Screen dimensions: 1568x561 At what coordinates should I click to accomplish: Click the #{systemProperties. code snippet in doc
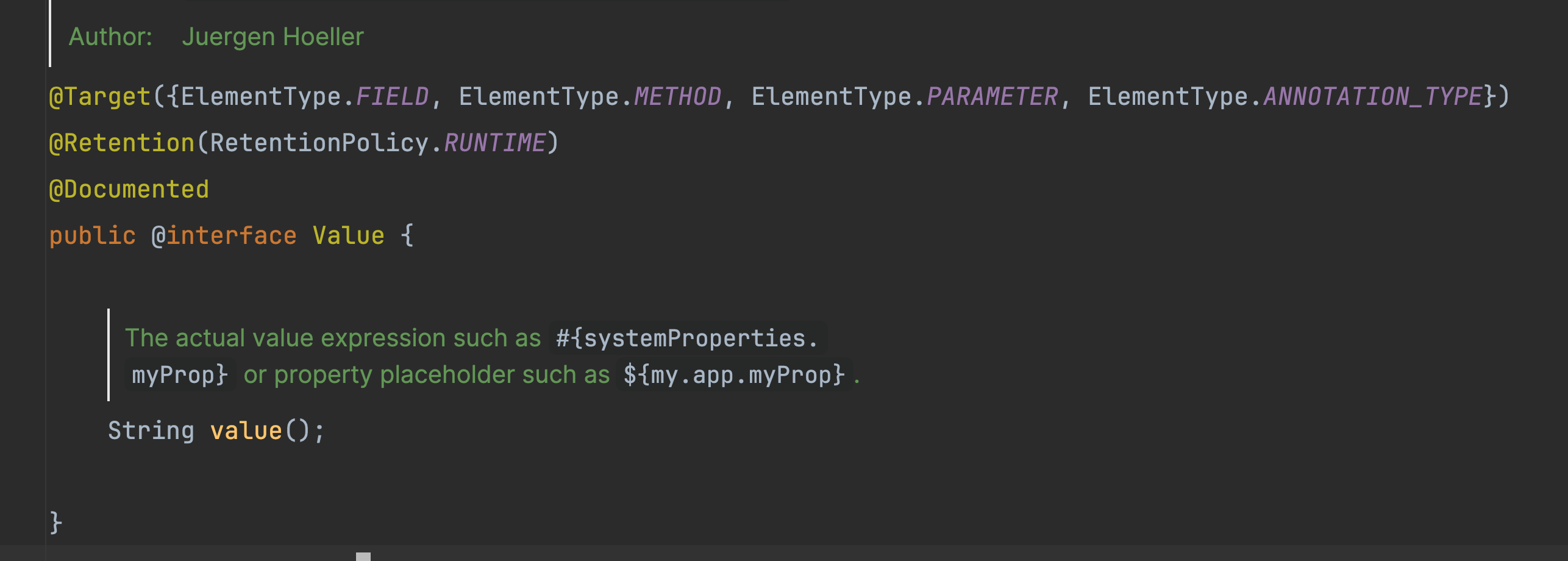point(687,338)
